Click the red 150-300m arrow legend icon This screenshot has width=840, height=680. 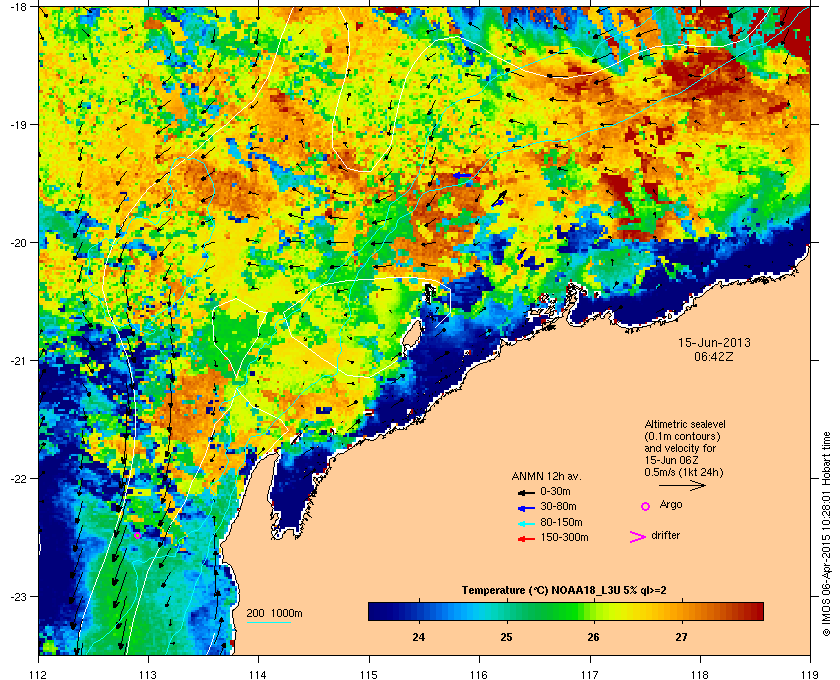click(x=526, y=539)
